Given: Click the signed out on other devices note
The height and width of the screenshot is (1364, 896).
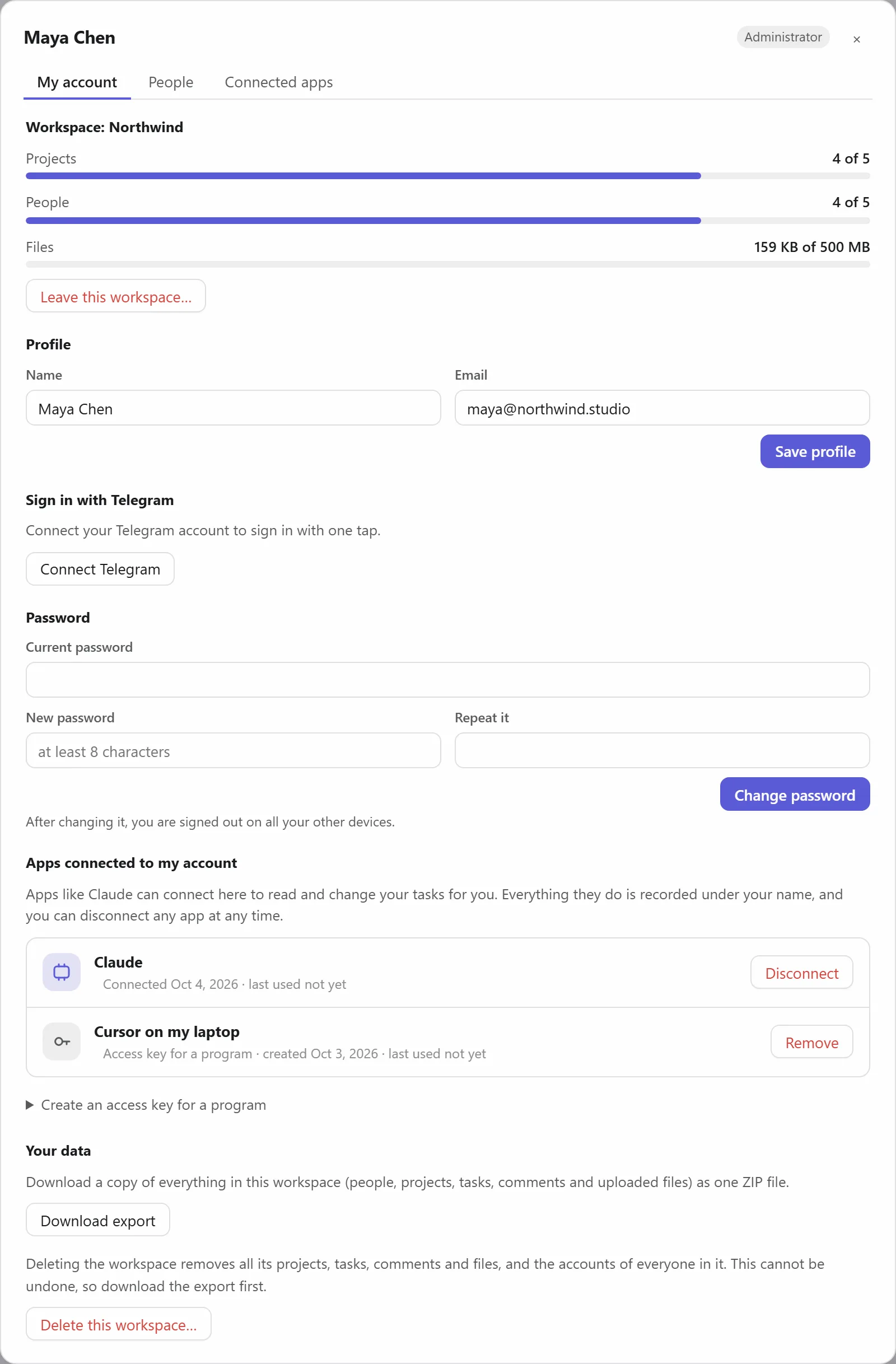Looking at the screenshot, I should coord(211,821).
